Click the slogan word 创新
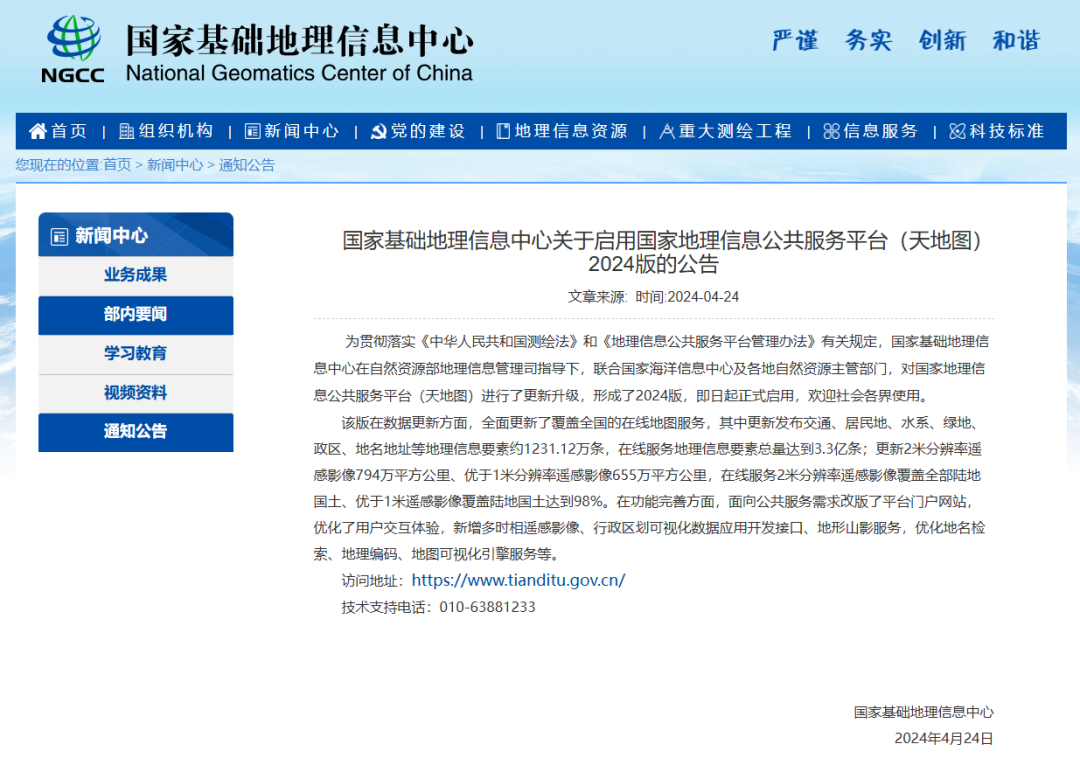1080x758 pixels. [942, 41]
